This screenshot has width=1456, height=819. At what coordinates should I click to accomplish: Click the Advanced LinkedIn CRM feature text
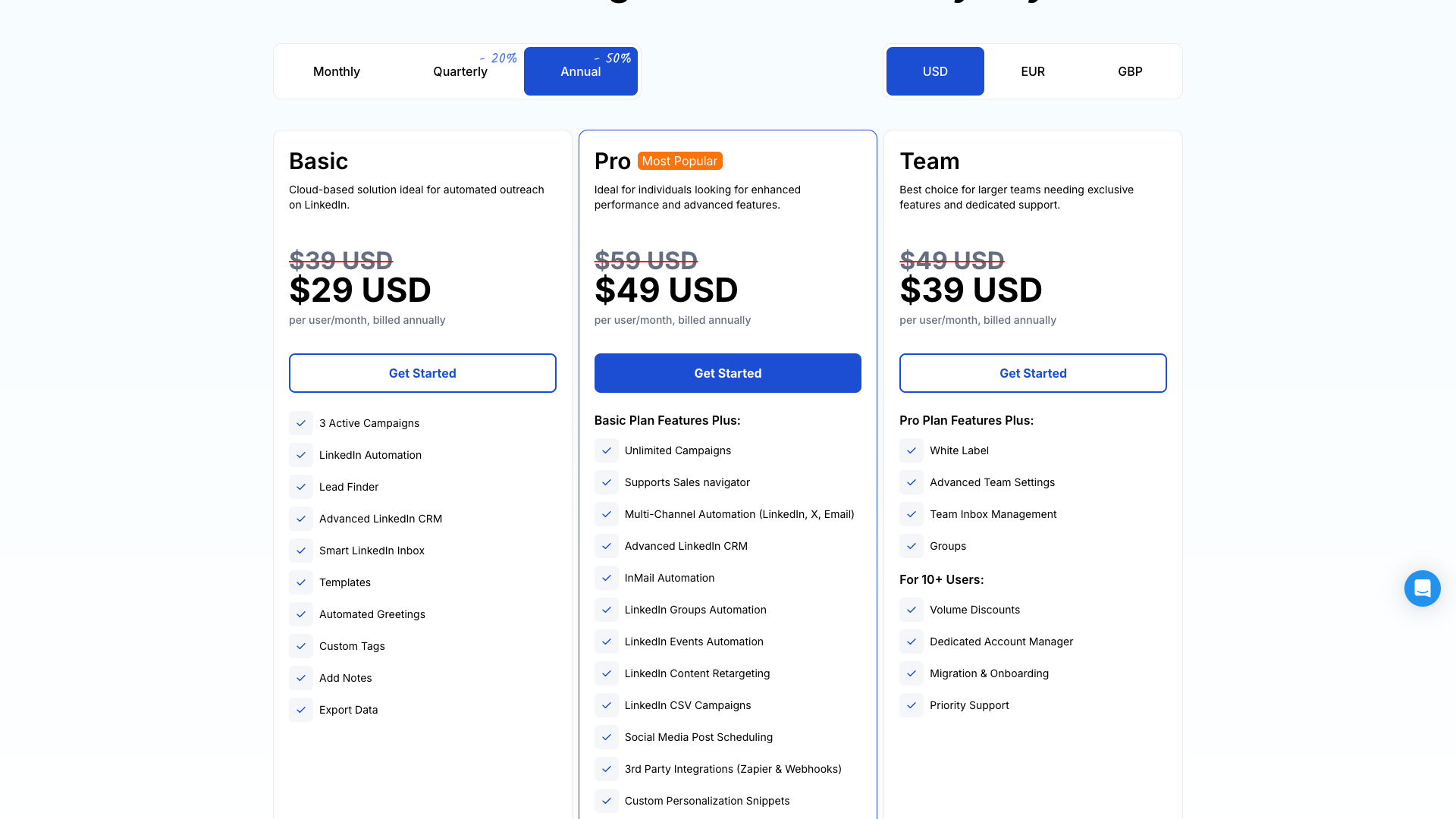(x=380, y=519)
